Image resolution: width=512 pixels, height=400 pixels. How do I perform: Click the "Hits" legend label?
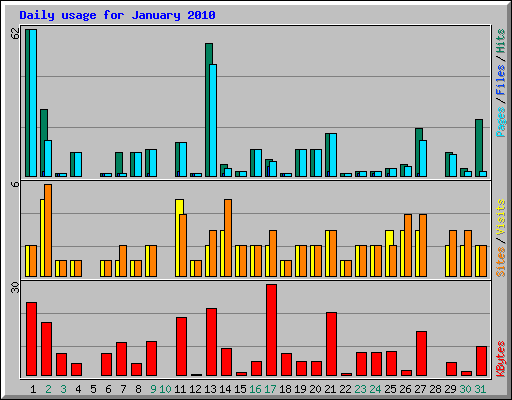point(500,41)
